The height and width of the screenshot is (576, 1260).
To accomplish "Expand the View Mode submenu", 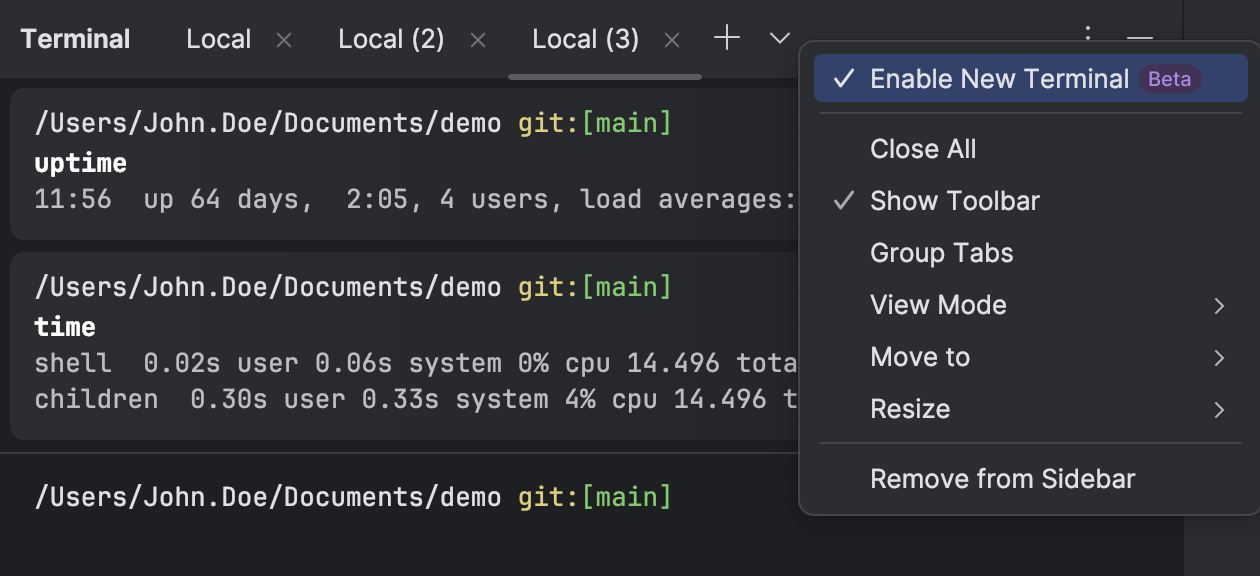I will click(938, 305).
